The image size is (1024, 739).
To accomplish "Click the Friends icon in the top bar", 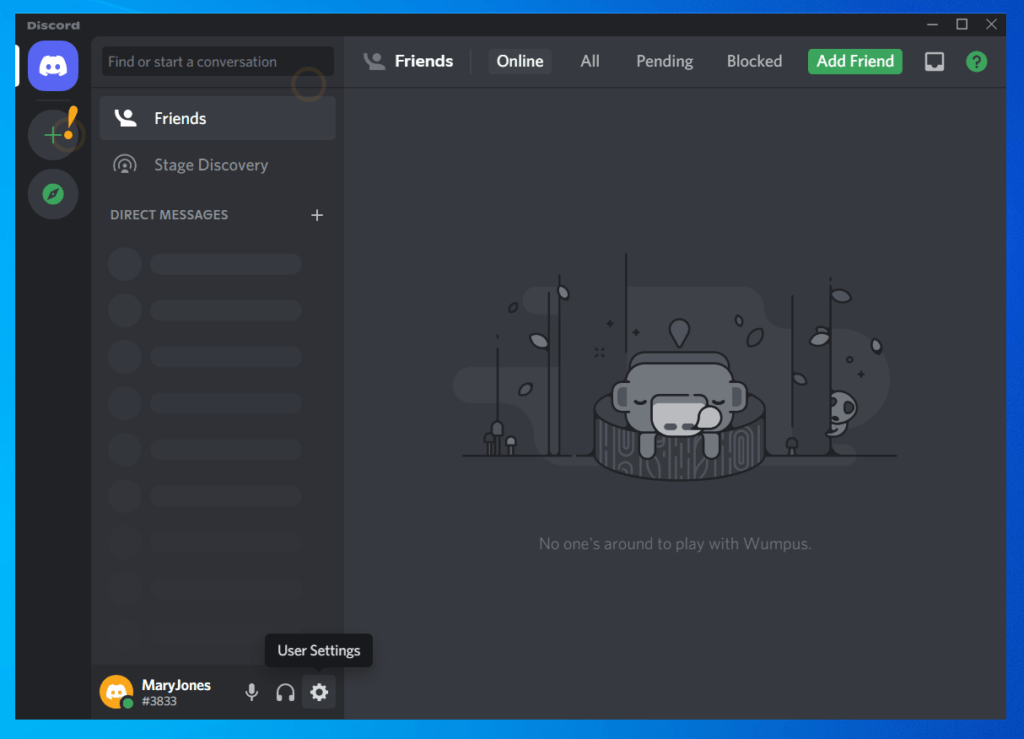I will tap(374, 61).
